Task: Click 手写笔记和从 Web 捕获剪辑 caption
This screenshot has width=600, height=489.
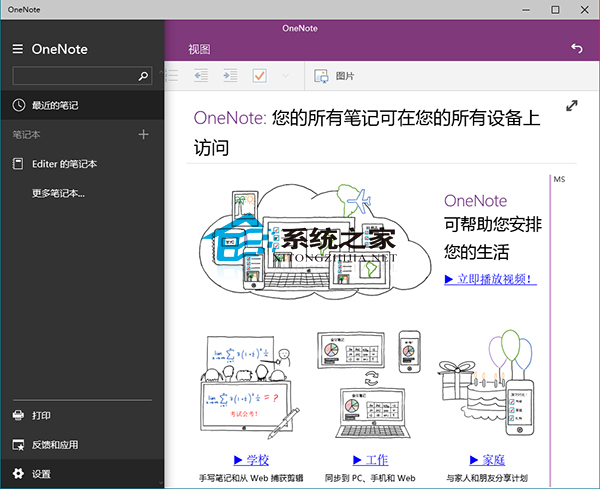Action: pos(251,478)
